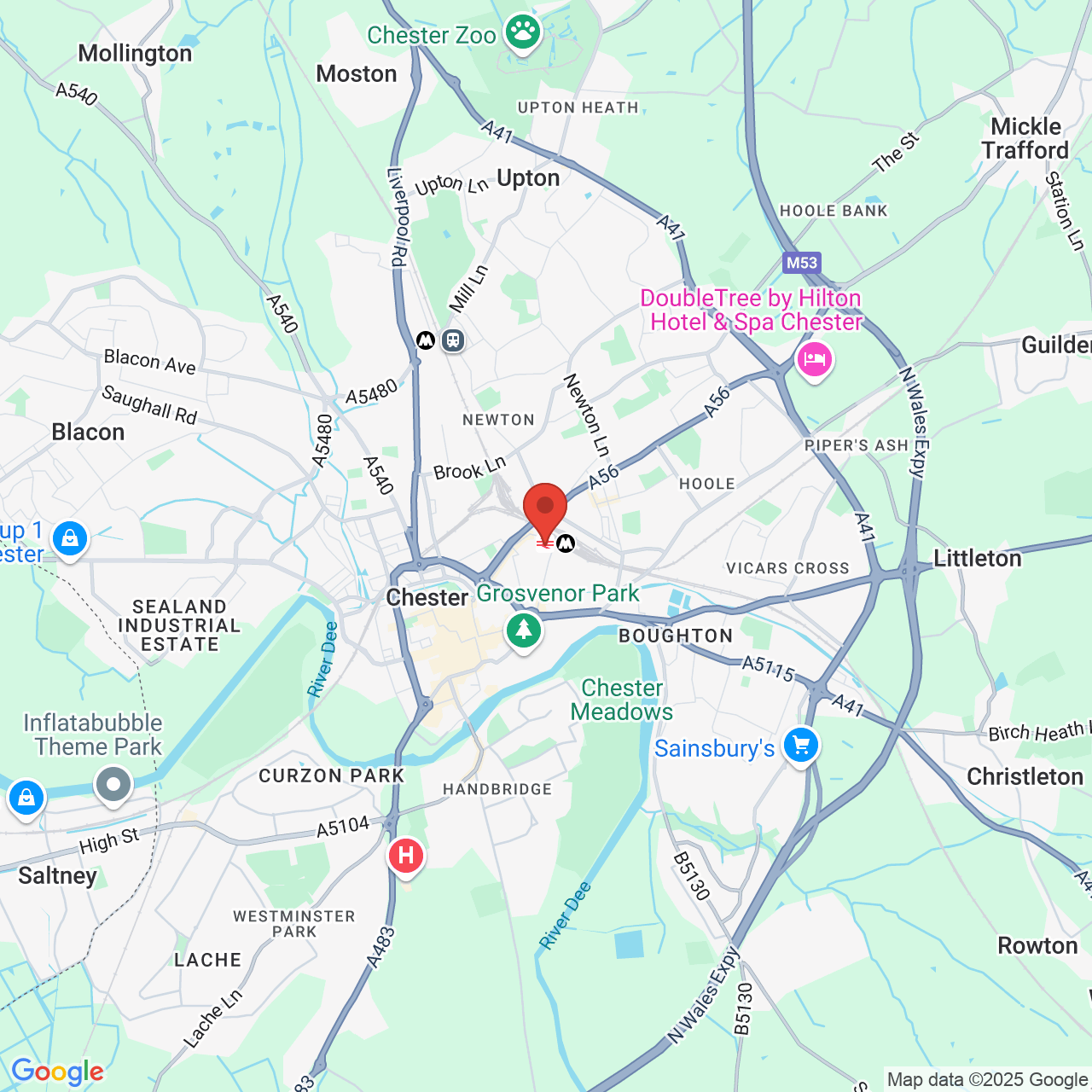
Task: Click the blue shopping bag icon near Blacon
Action: 70,540
